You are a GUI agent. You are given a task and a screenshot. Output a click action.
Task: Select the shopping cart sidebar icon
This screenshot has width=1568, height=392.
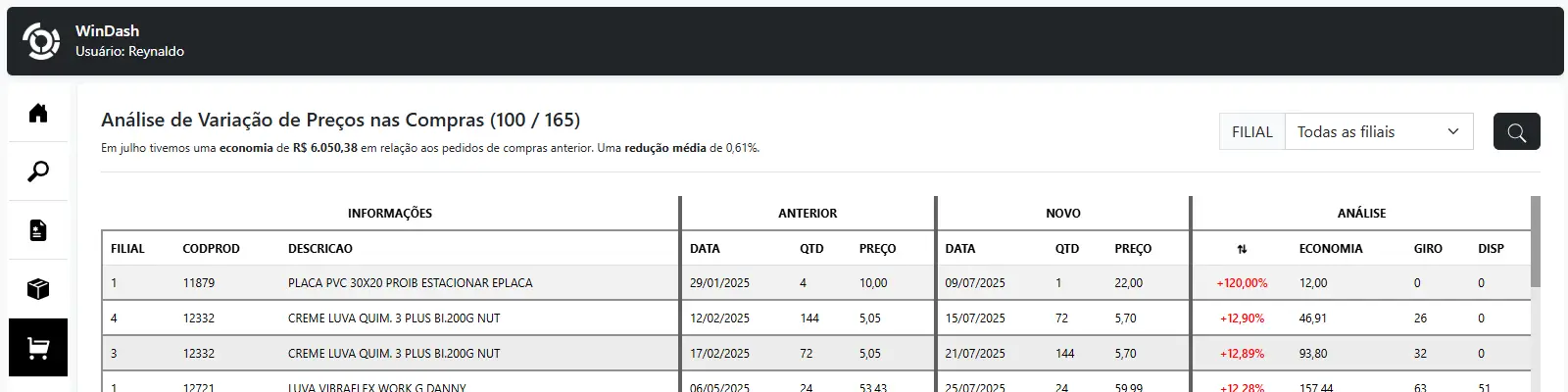point(38,348)
